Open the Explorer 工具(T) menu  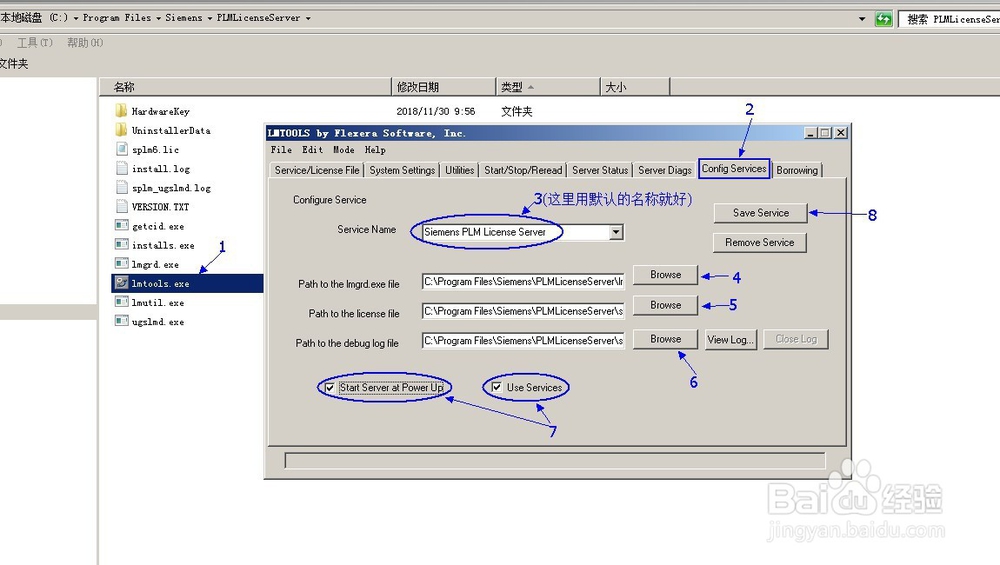pyautogui.click(x=34, y=43)
